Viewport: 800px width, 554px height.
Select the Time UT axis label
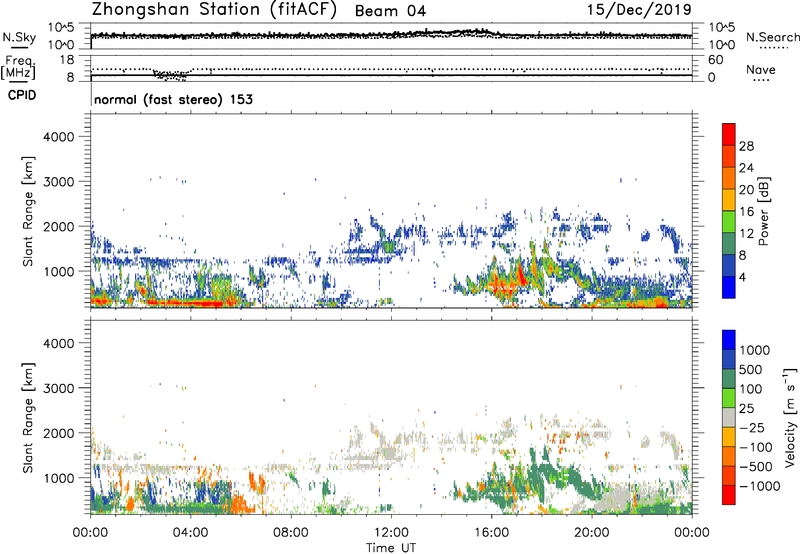click(391, 548)
